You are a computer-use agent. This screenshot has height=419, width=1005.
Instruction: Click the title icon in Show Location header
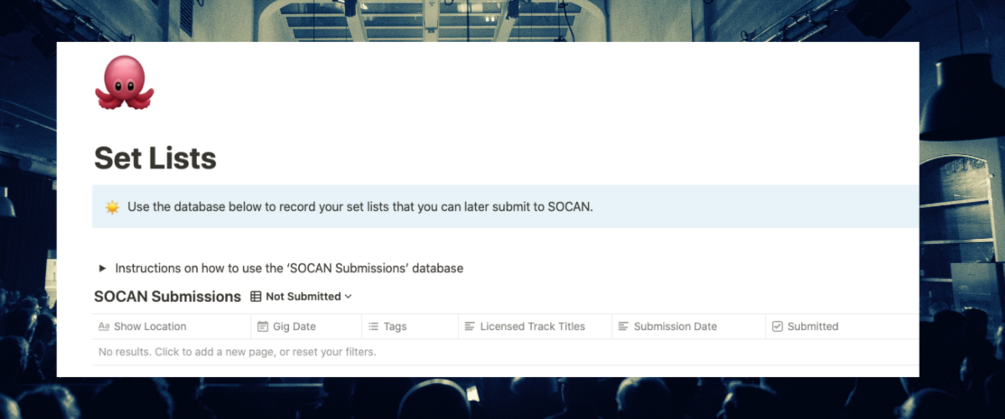click(104, 327)
